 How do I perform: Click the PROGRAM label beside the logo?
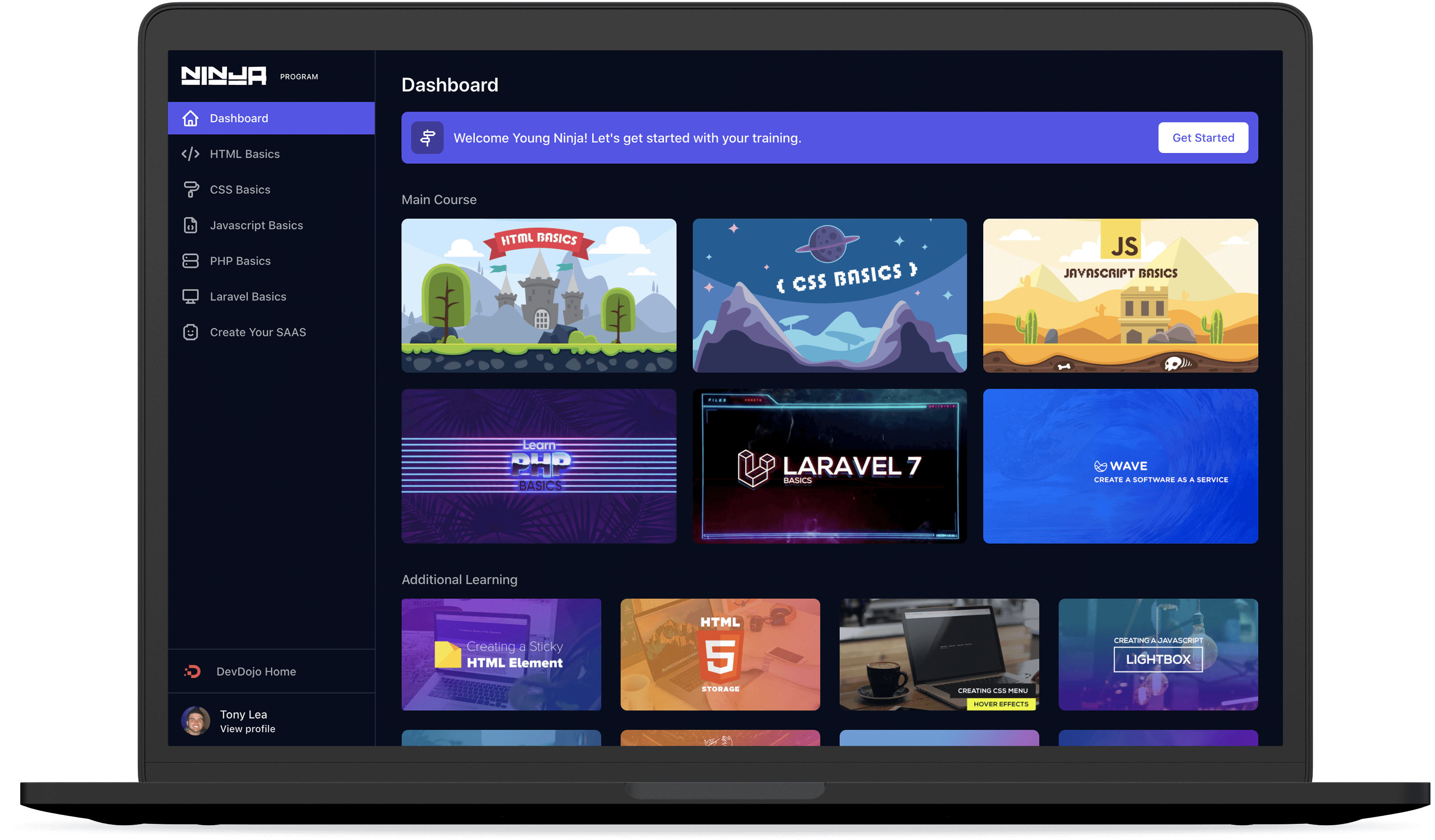tap(299, 77)
